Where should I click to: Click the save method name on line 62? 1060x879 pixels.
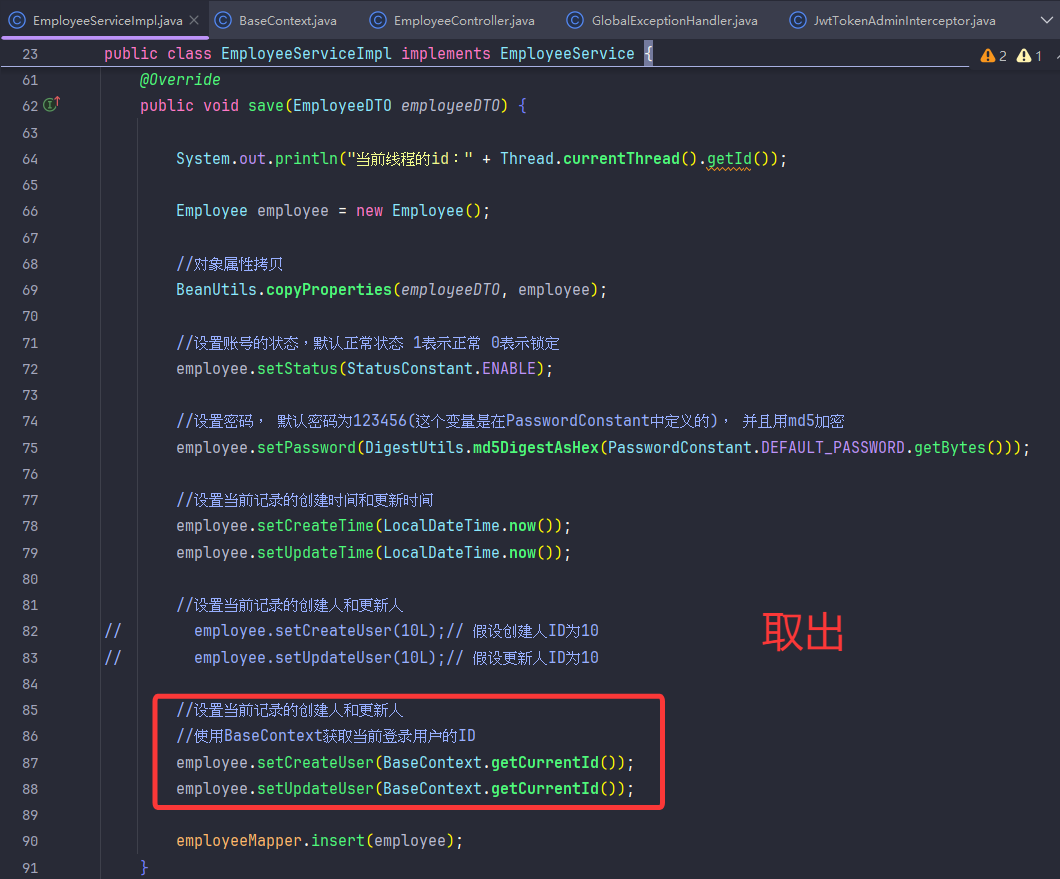coord(266,105)
